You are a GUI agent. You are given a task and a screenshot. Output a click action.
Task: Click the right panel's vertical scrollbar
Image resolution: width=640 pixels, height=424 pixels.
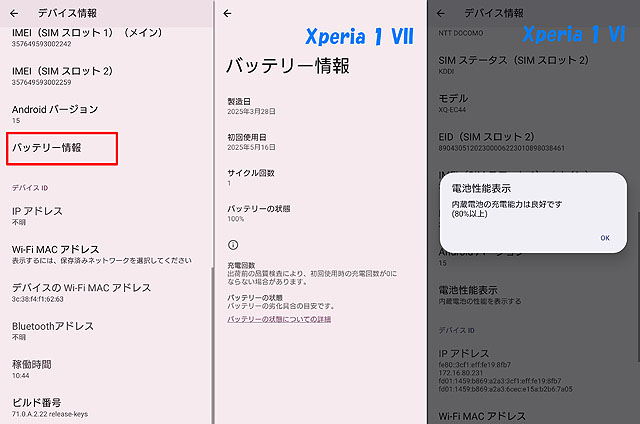point(638,286)
